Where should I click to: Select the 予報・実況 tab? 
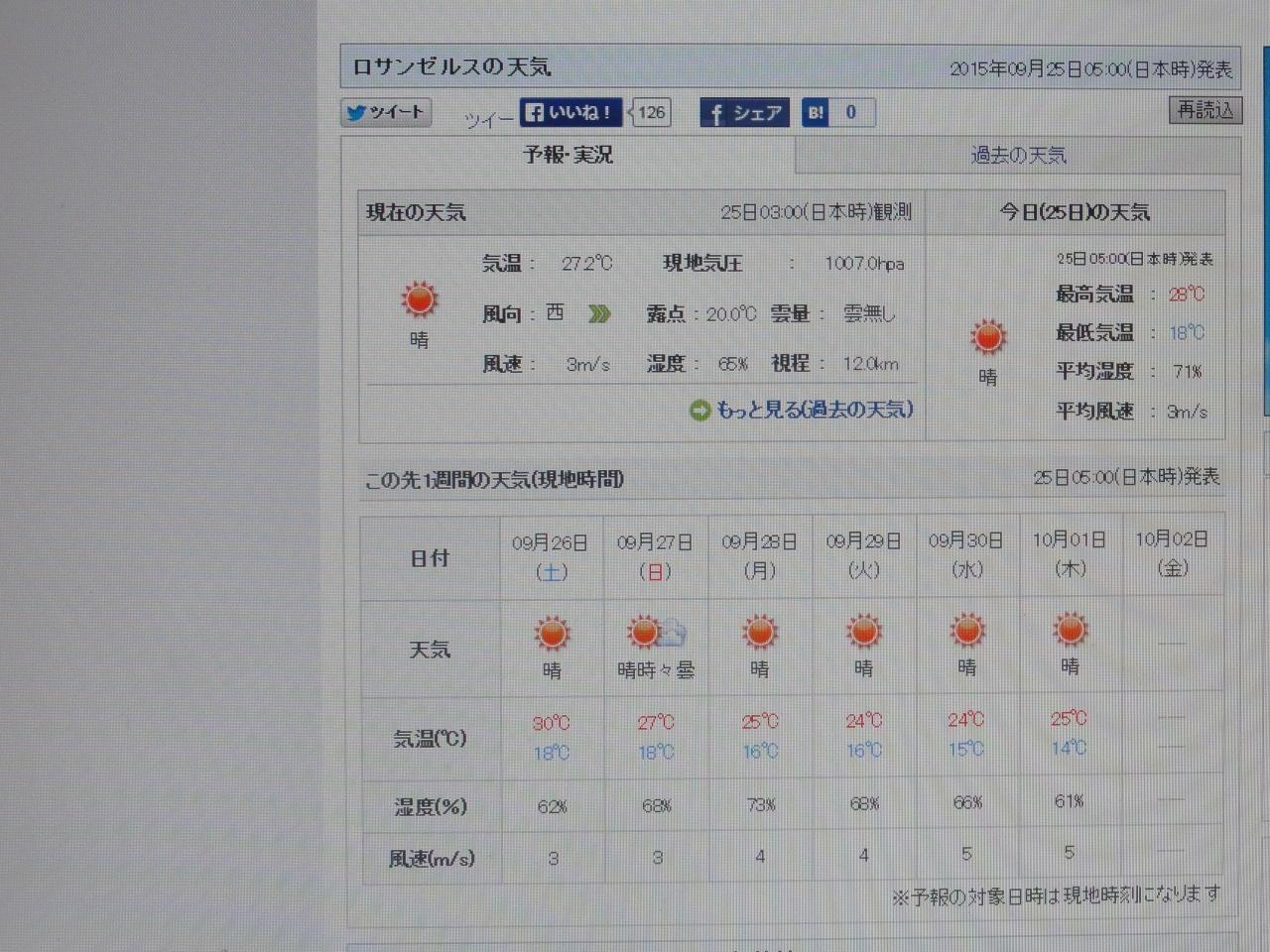pyautogui.click(x=568, y=155)
